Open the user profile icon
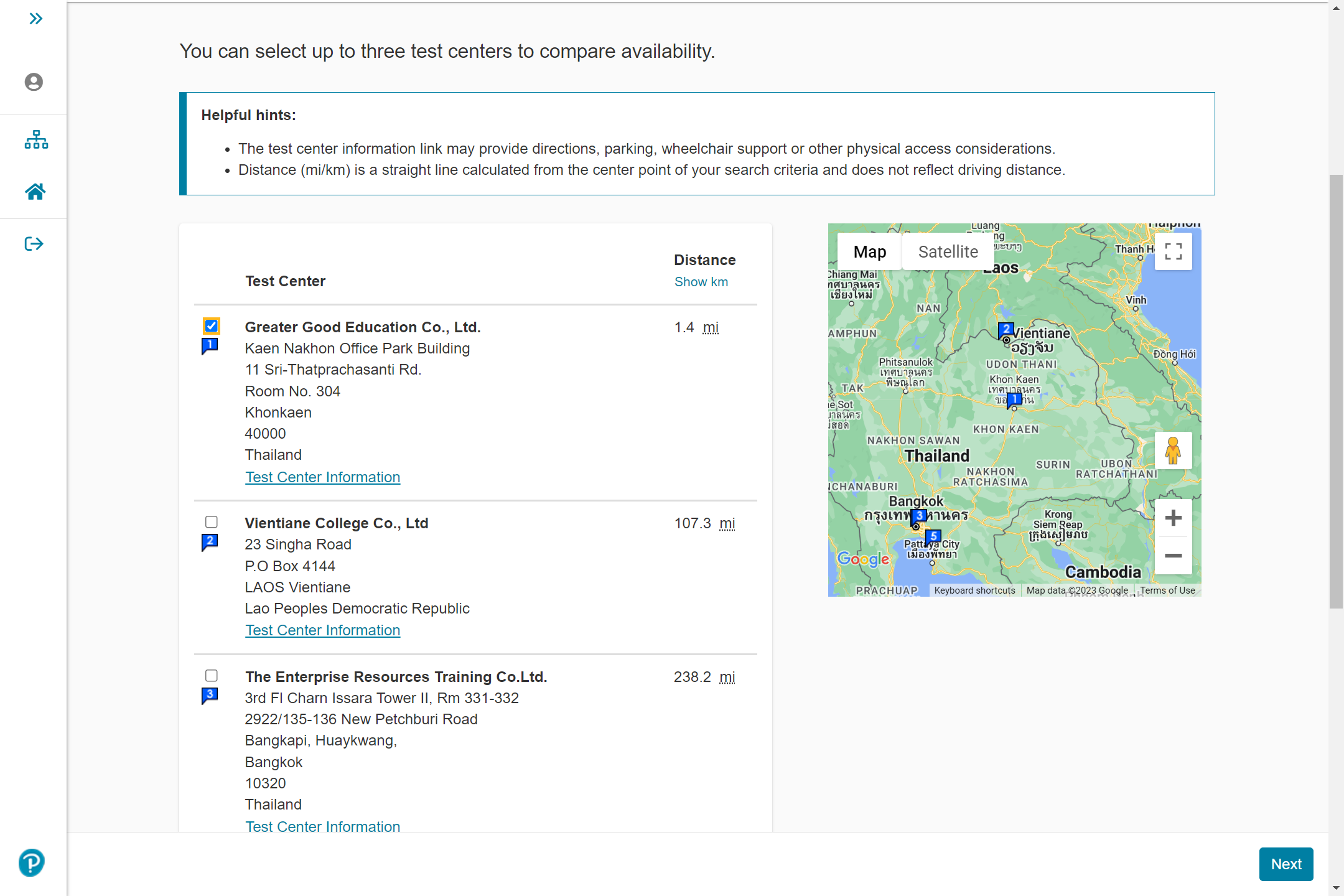 coord(34,82)
